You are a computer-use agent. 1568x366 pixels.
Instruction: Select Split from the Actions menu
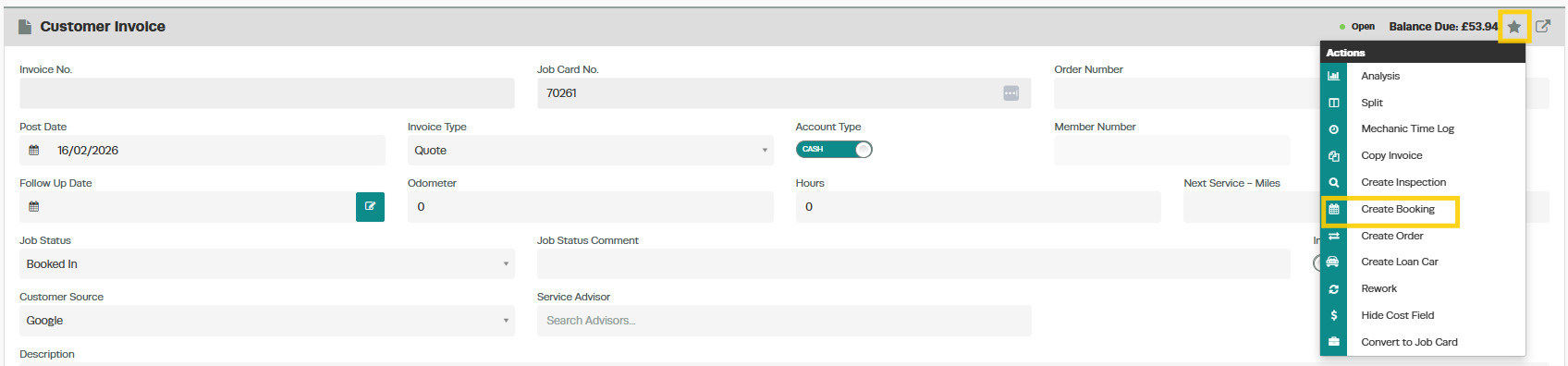click(1372, 103)
